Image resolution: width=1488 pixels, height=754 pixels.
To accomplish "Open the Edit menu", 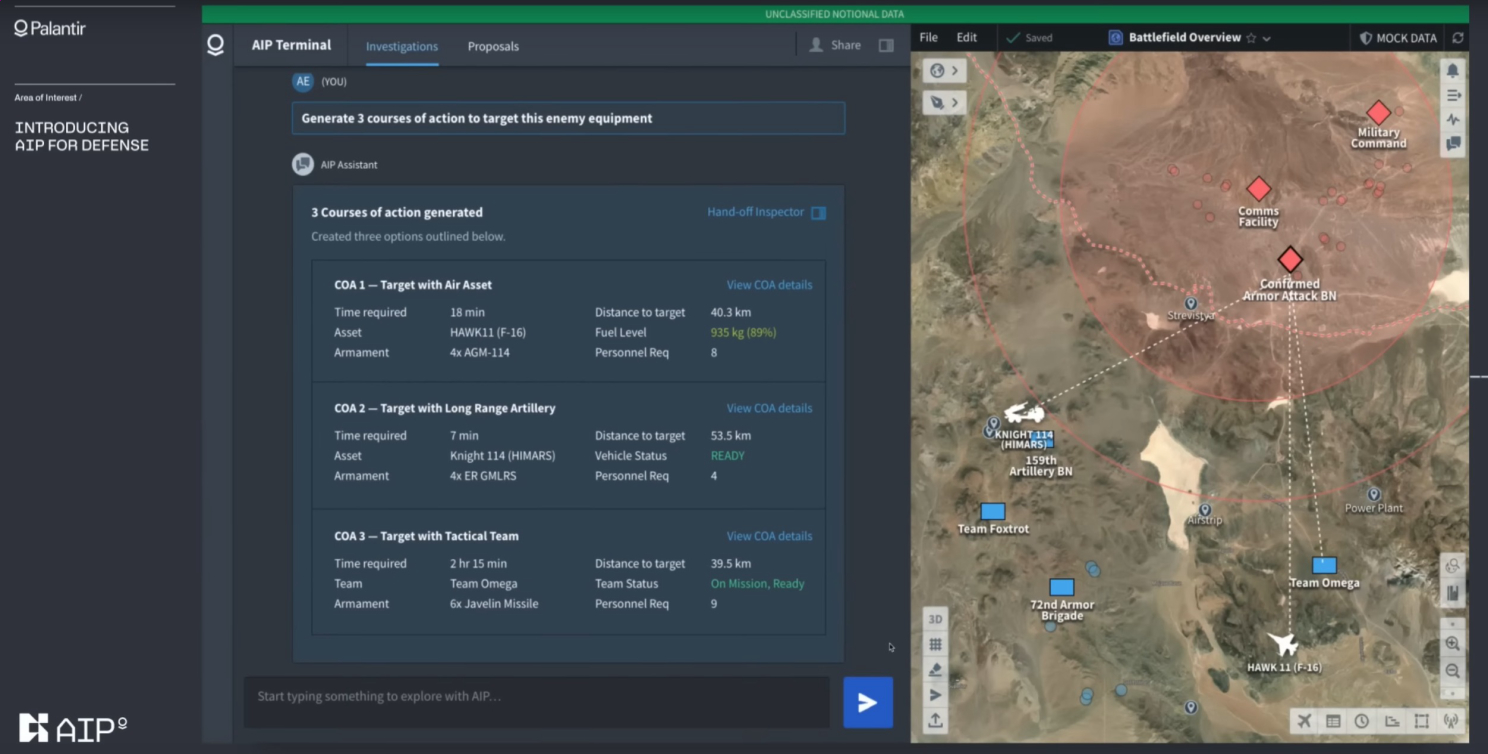I will tap(966, 38).
